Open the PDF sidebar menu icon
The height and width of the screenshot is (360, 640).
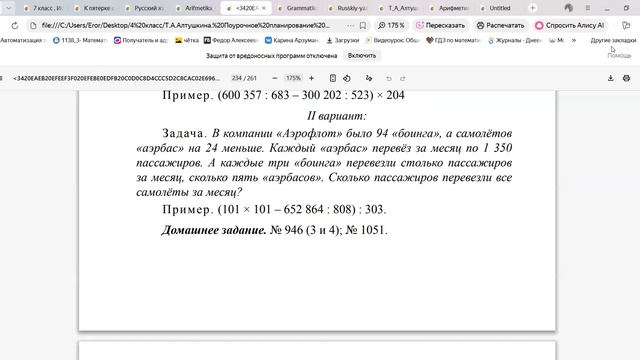click(x=2, y=78)
